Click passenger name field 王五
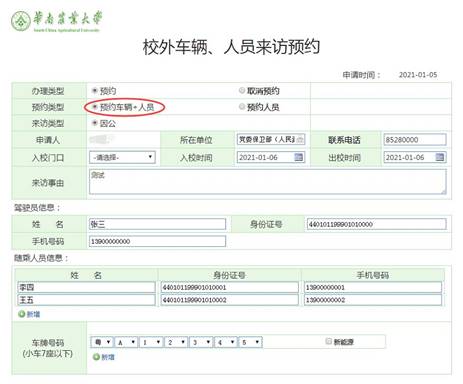The image size is (463, 384). pyautogui.click(x=86, y=300)
